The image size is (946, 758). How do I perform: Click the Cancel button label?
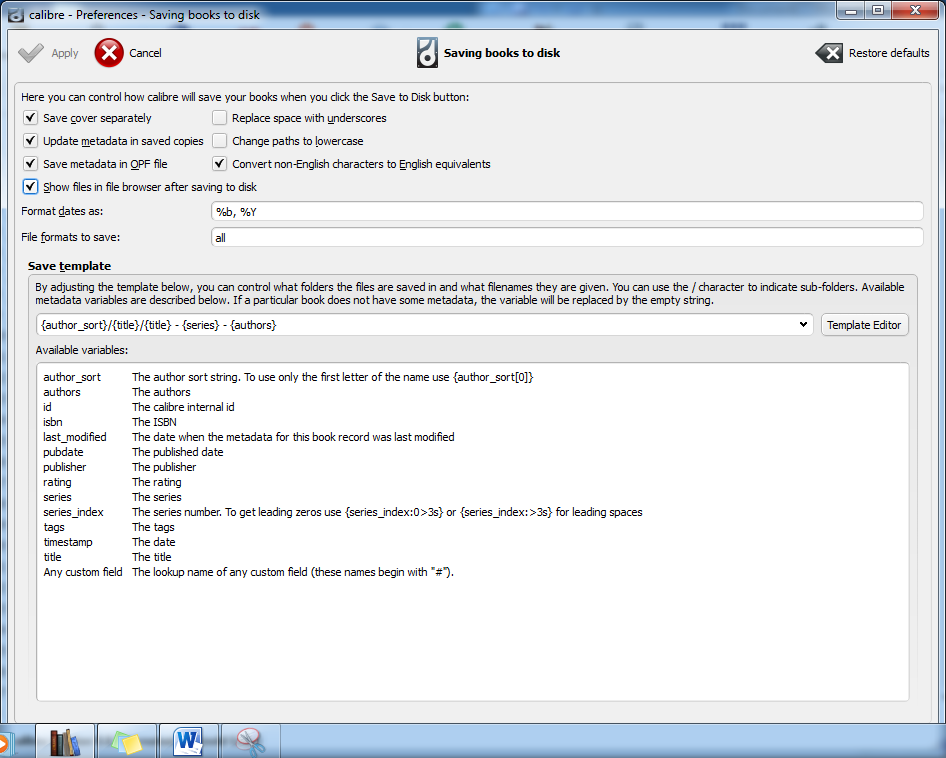coord(145,53)
